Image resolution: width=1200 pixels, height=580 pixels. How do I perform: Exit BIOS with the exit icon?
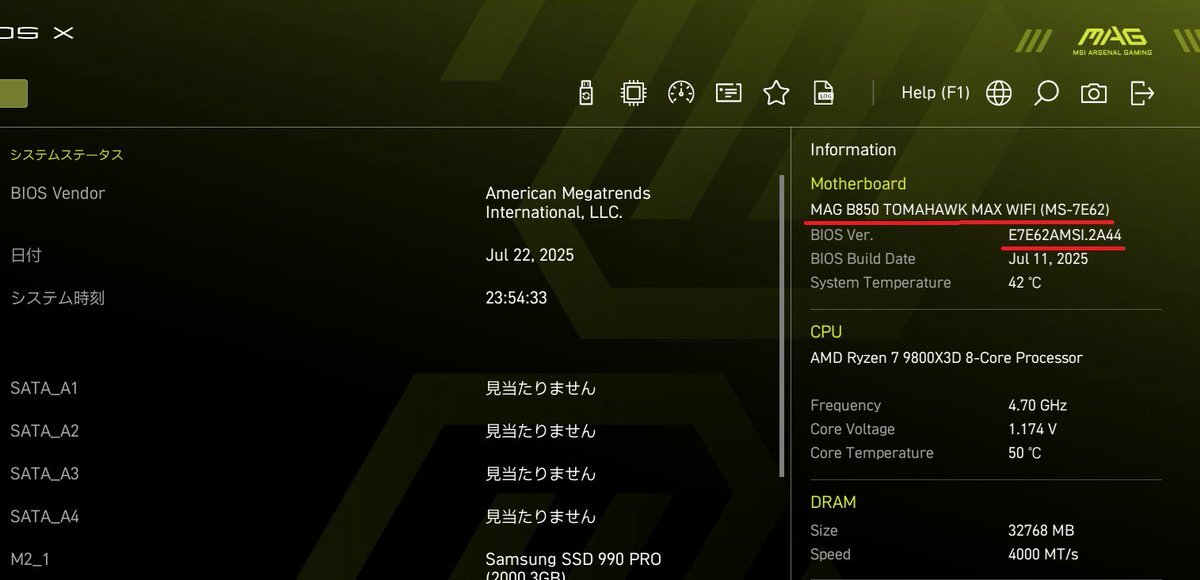(x=1142, y=93)
